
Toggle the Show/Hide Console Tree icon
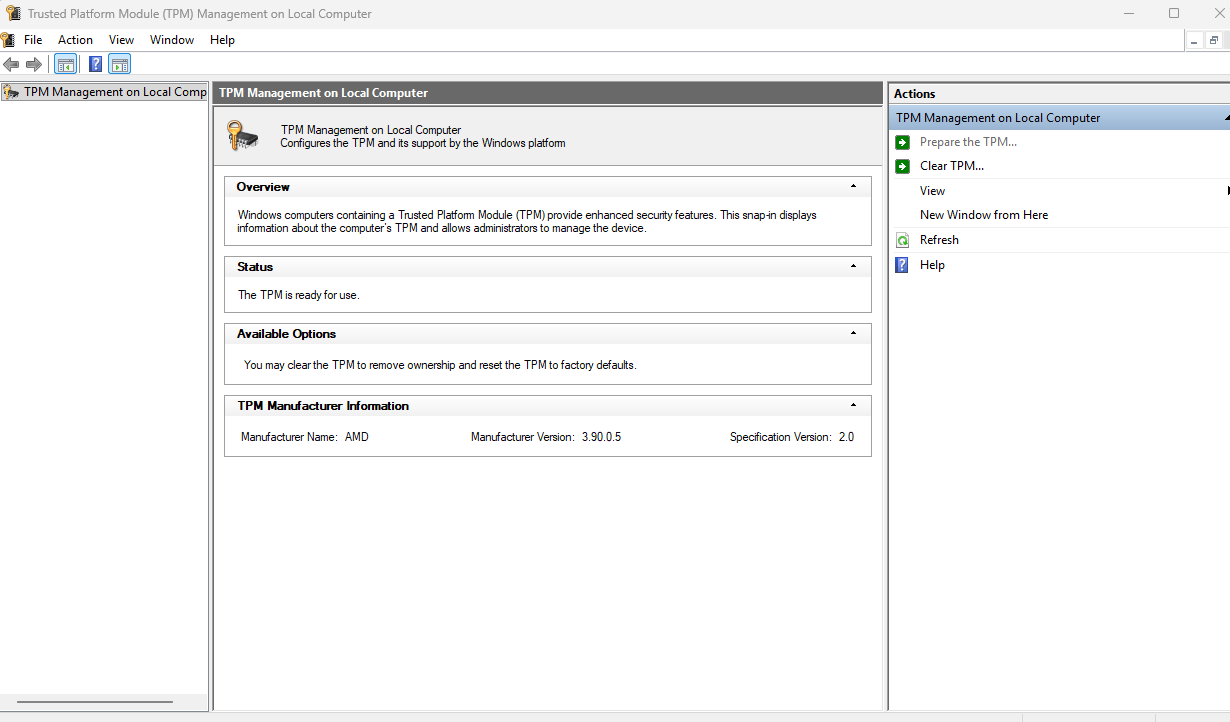(x=65, y=65)
